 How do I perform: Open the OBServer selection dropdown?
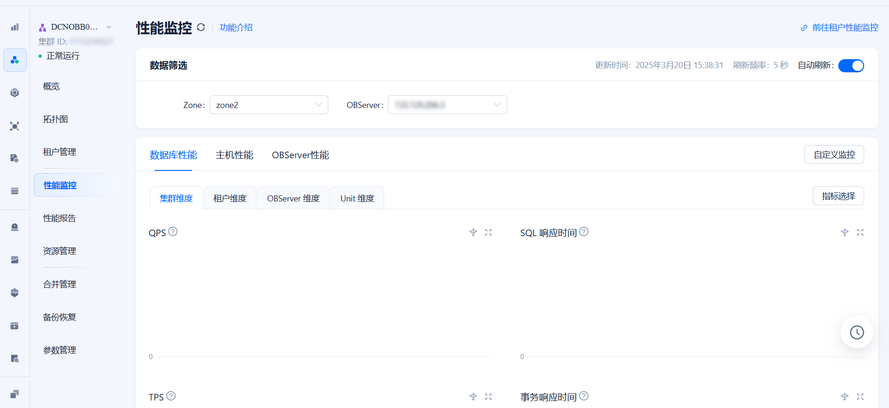pyautogui.click(x=447, y=105)
